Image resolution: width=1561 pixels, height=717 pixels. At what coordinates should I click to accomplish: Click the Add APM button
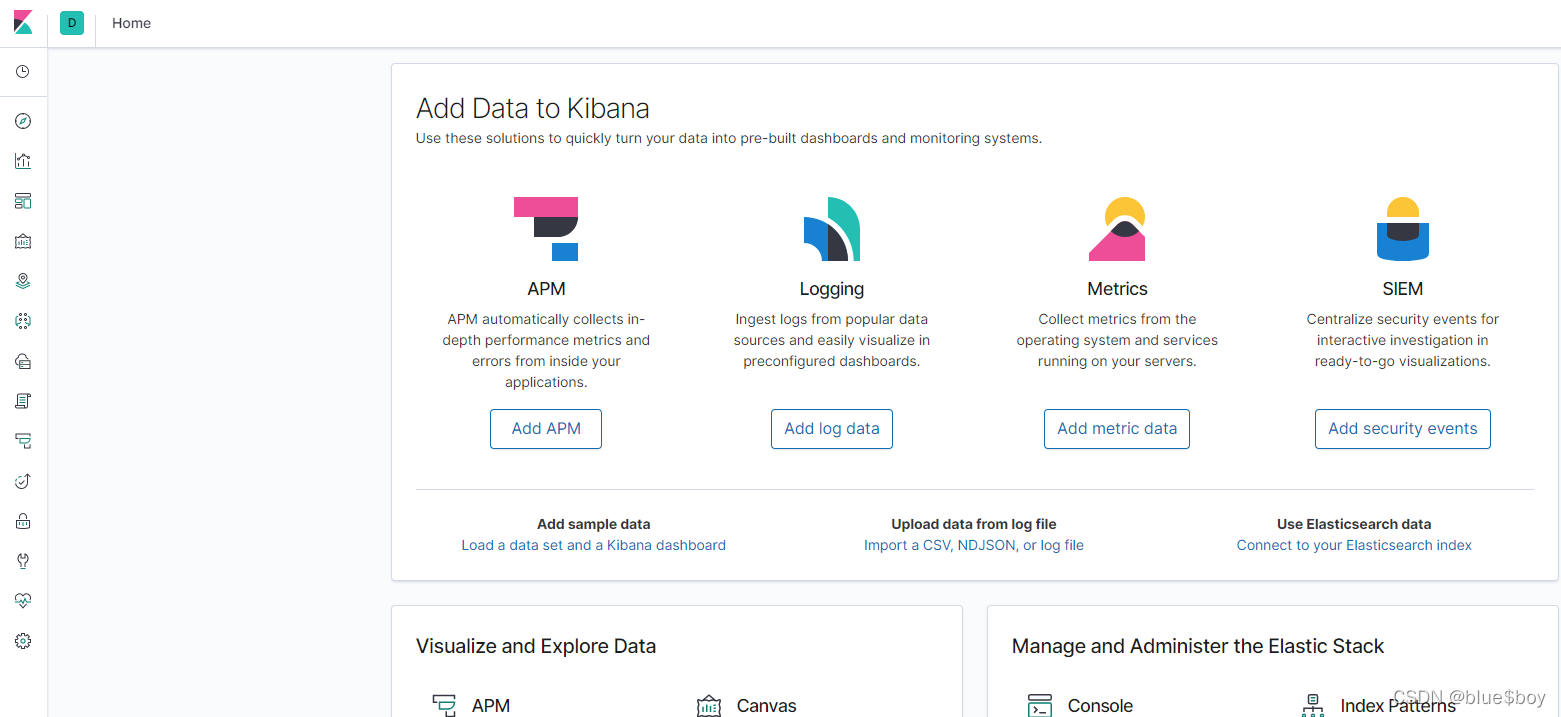click(x=546, y=429)
